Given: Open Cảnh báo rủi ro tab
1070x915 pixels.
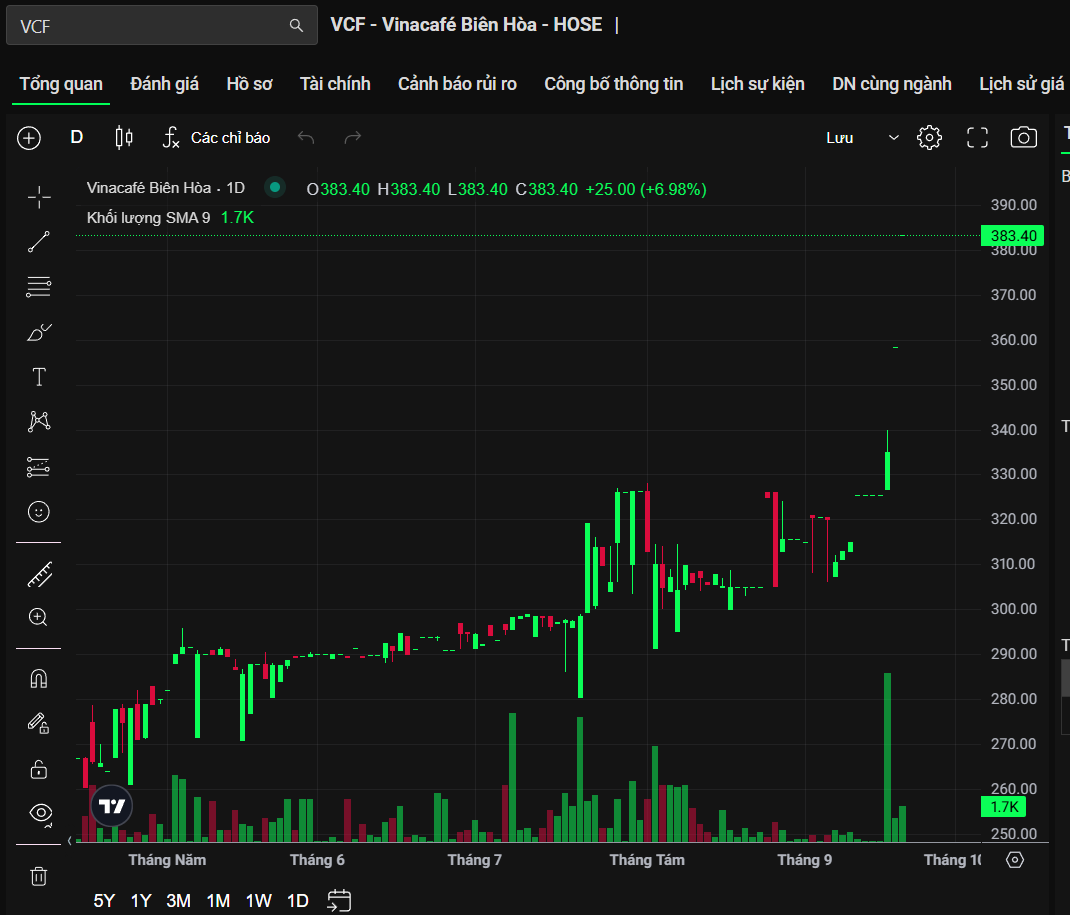Looking at the screenshot, I should (x=457, y=84).
